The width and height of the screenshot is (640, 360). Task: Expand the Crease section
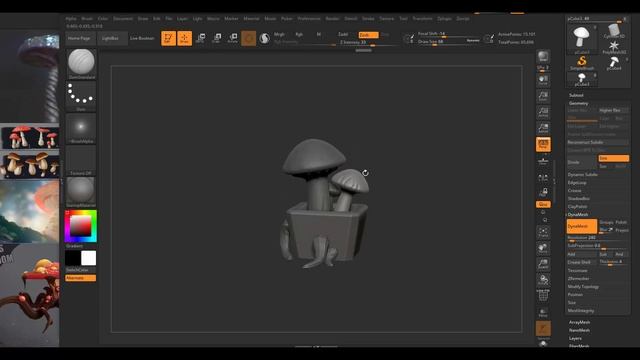(574, 191)
